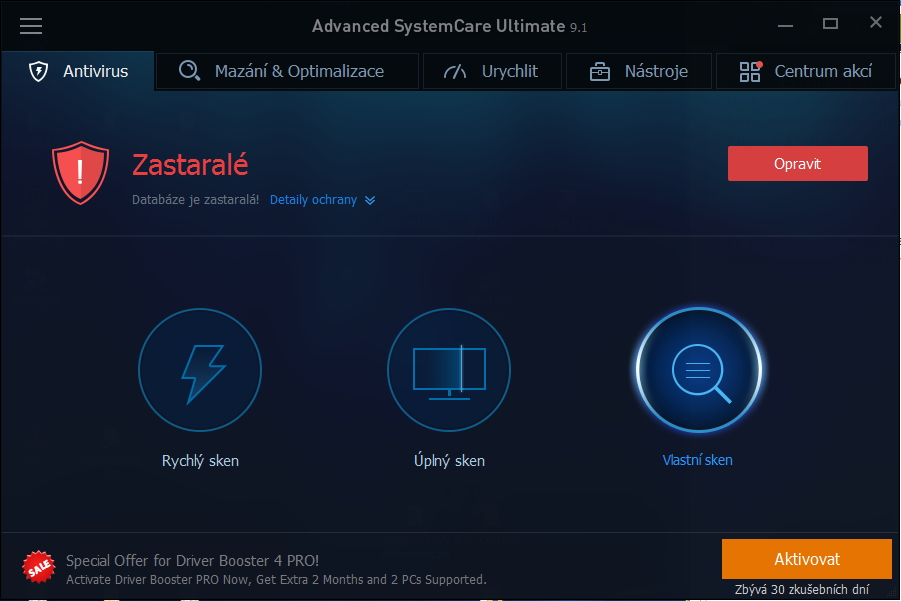Maximize the Advanced SystemCare window

[x=830, y=24]
